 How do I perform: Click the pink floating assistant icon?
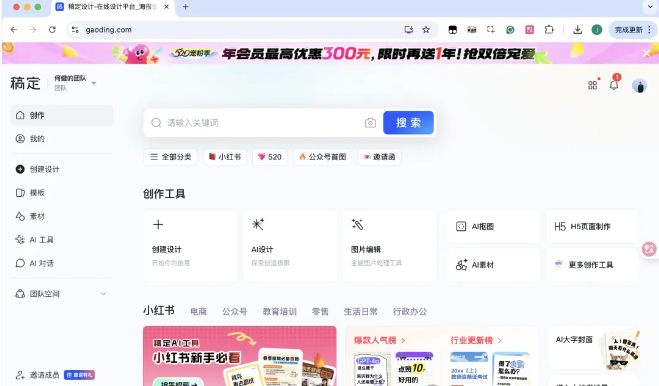point(649,249)
